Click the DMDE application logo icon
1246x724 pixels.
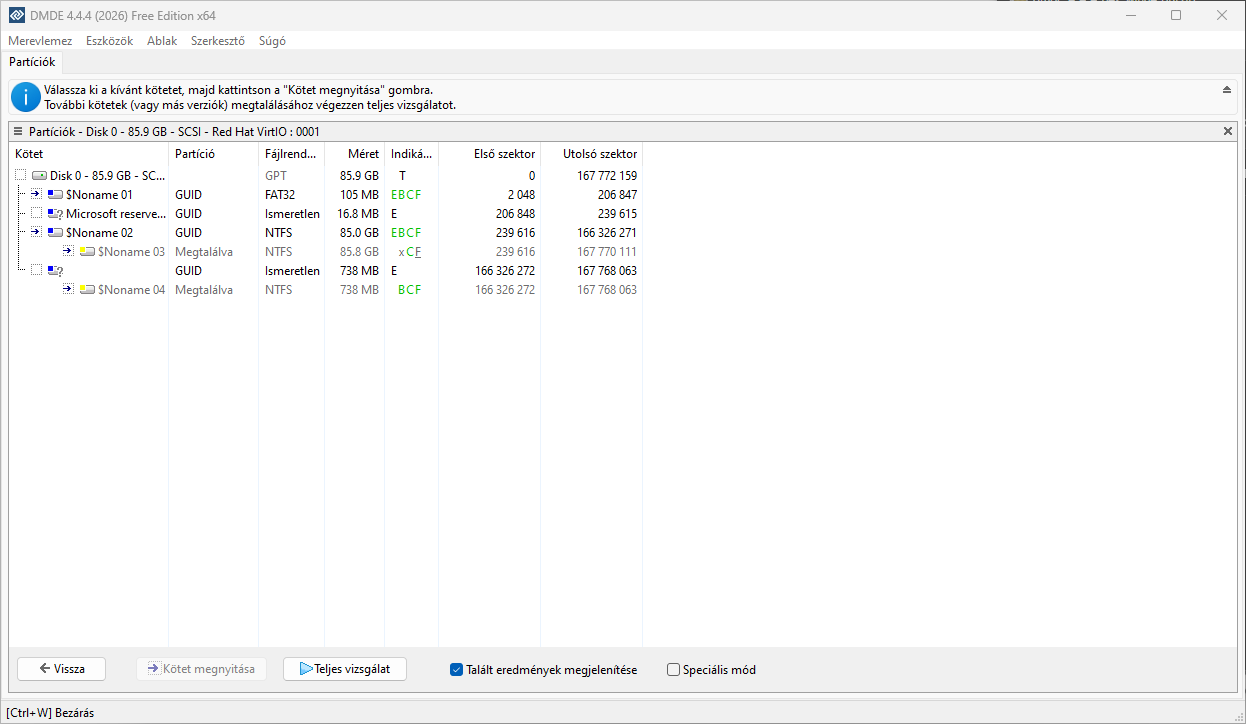[x=16, y=15]
